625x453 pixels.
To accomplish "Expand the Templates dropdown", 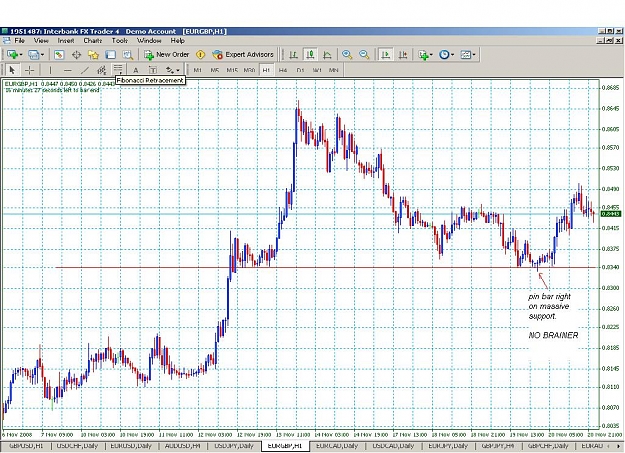I will [474, 55].
